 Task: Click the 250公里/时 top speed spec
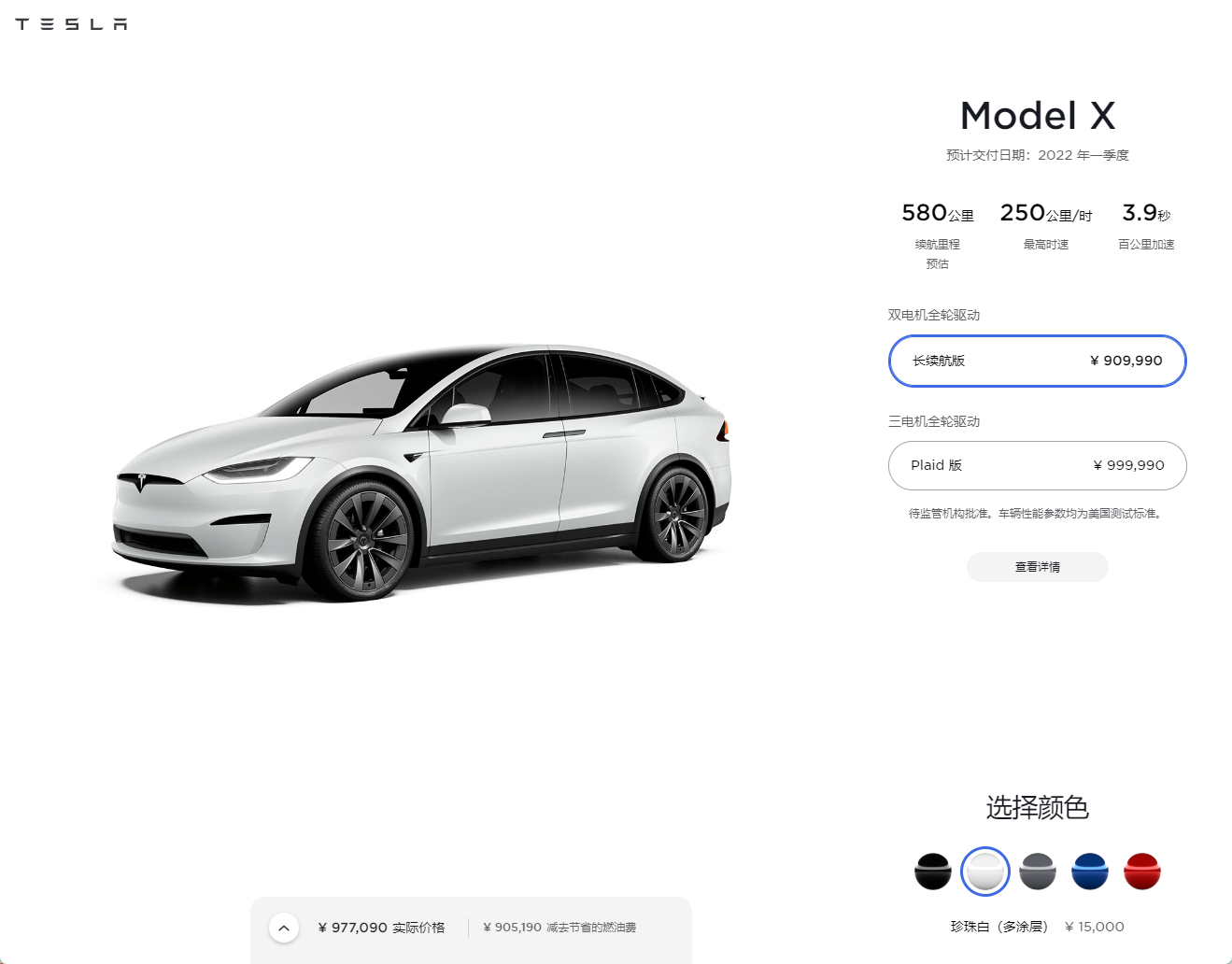[1046, 214]
